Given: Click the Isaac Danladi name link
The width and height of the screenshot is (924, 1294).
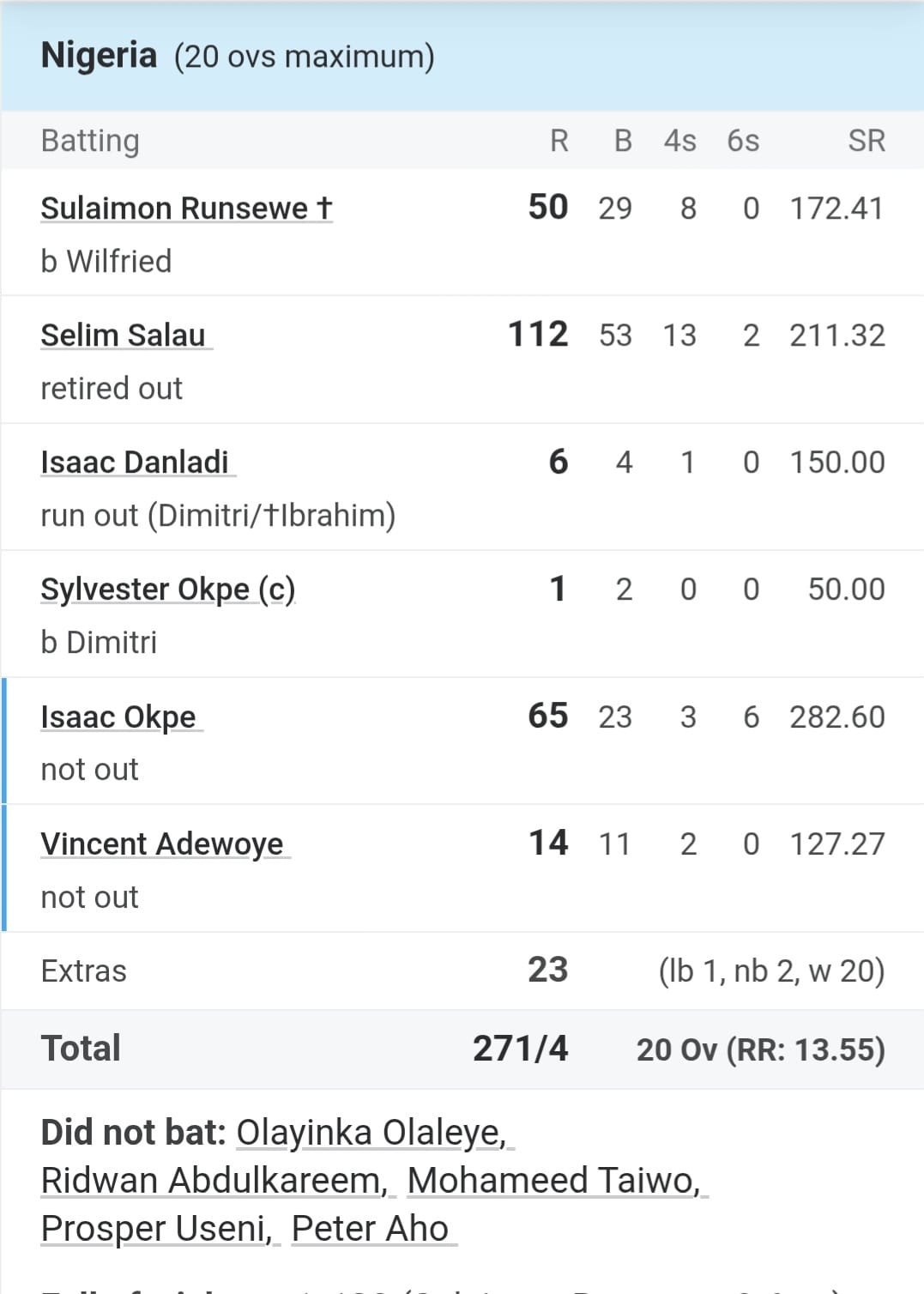Looking at the screenshot, I should [x=135, y=463].
